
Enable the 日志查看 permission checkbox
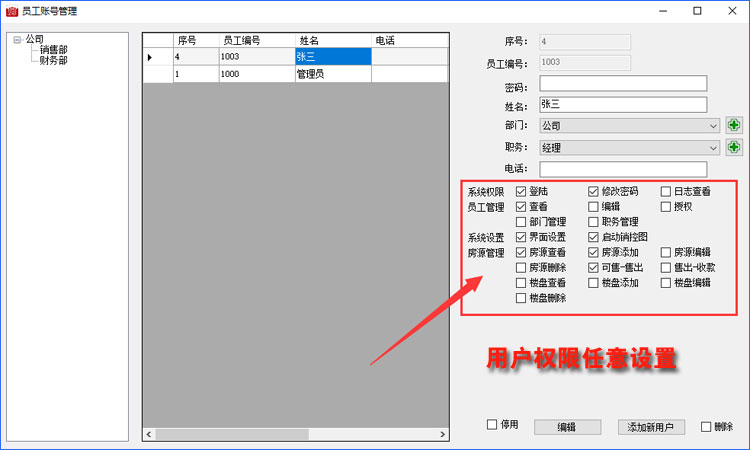pos(666,191)
